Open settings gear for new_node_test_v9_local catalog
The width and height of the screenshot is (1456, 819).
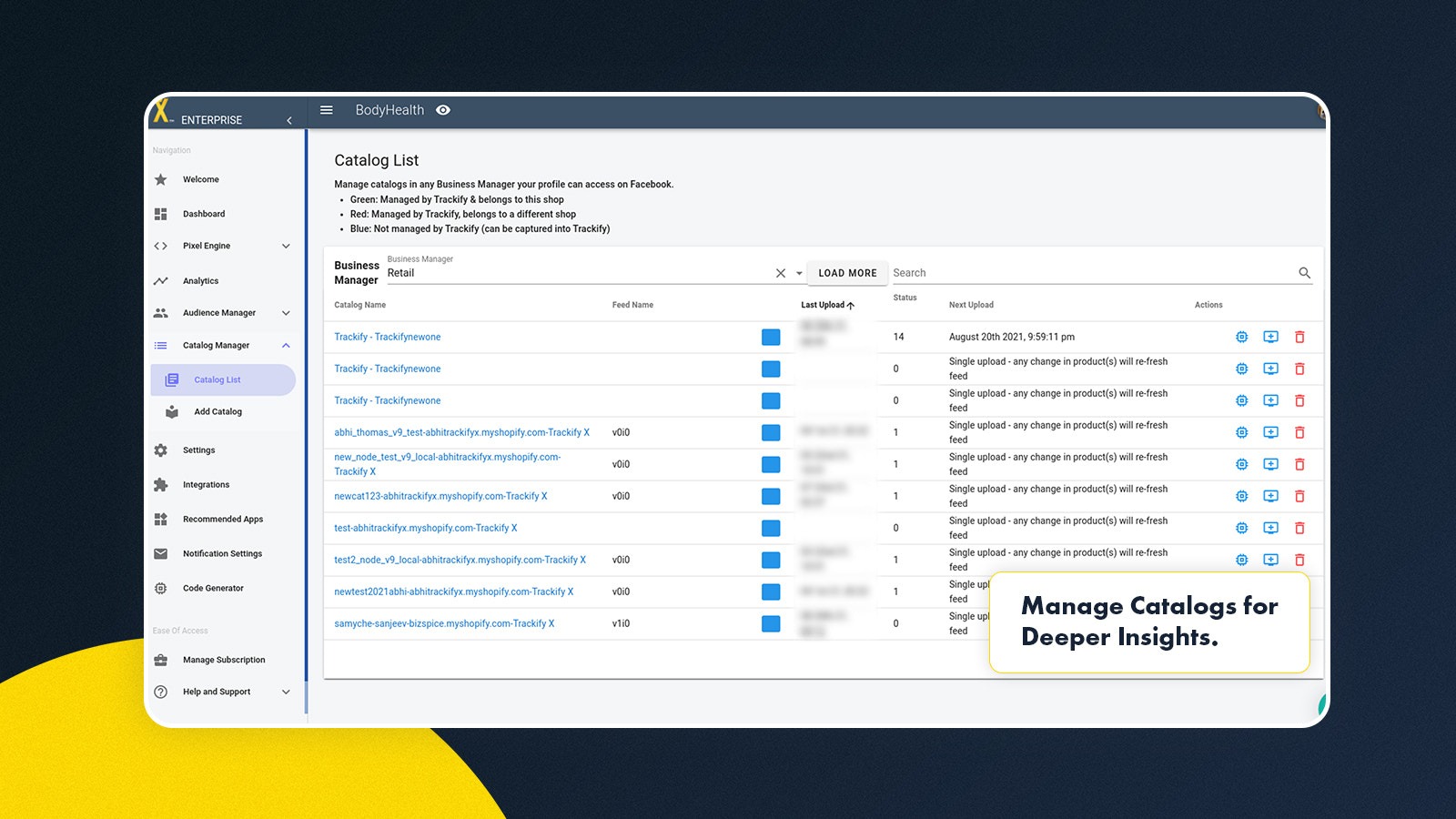(1241, 464)
